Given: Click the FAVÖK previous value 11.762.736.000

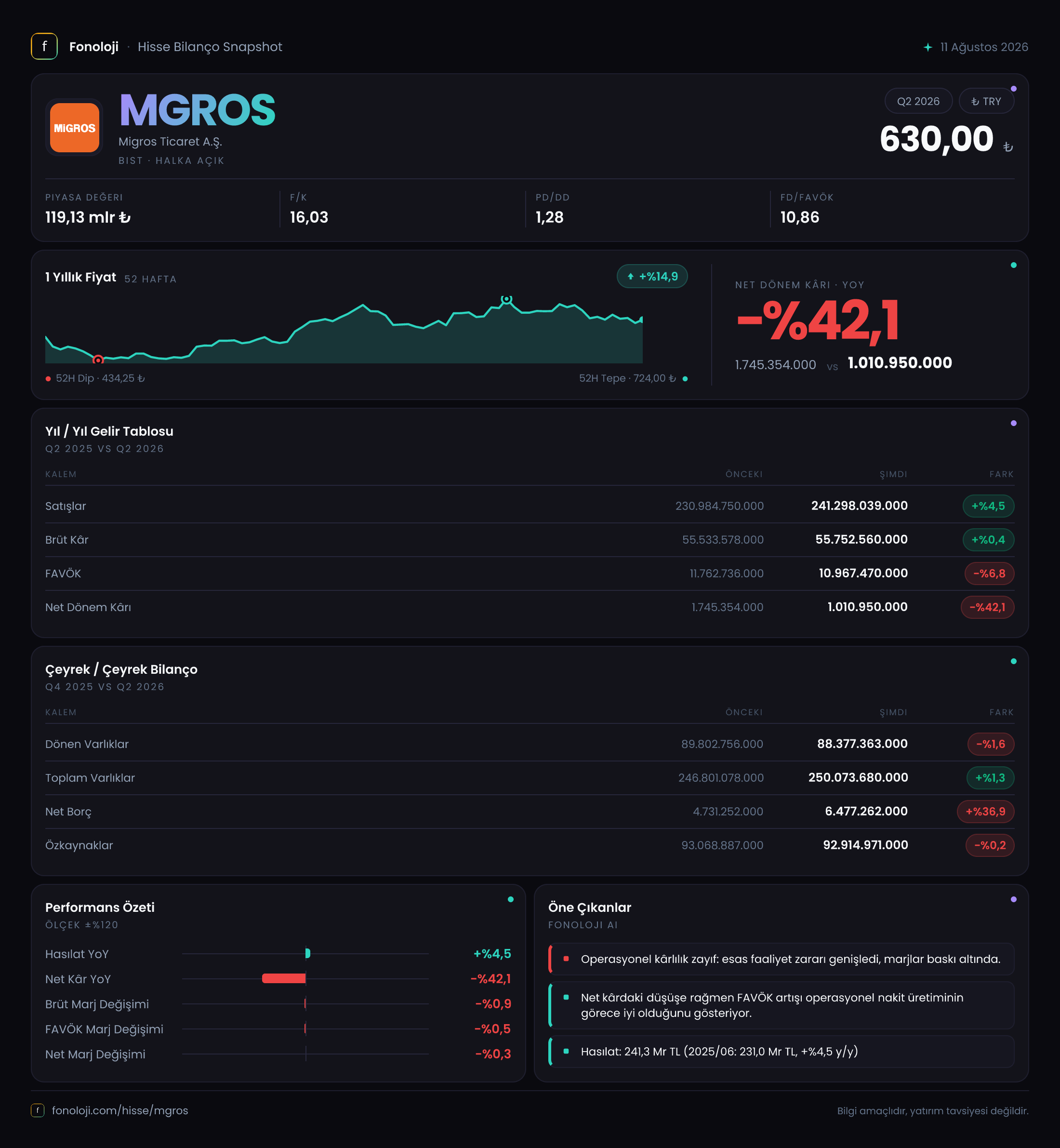Looking at the screenshot, I should 726,574.
